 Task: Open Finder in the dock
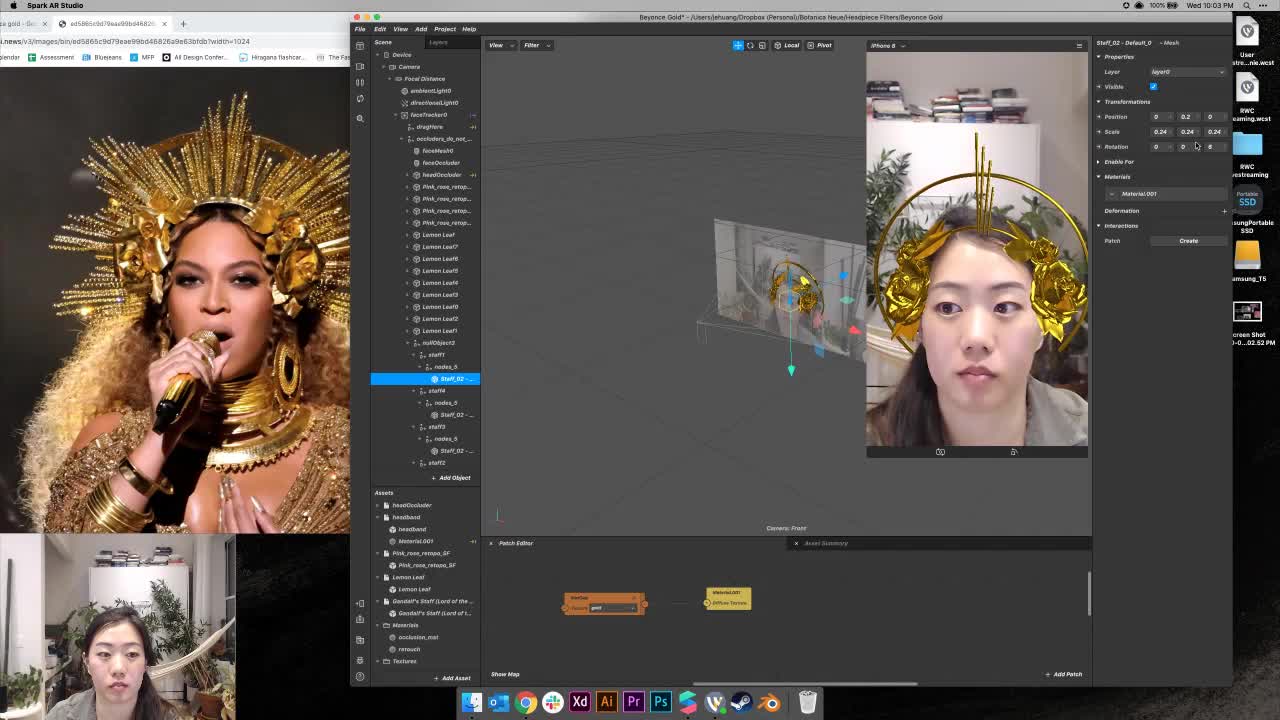pyautogui.click(x=471, y=702)
